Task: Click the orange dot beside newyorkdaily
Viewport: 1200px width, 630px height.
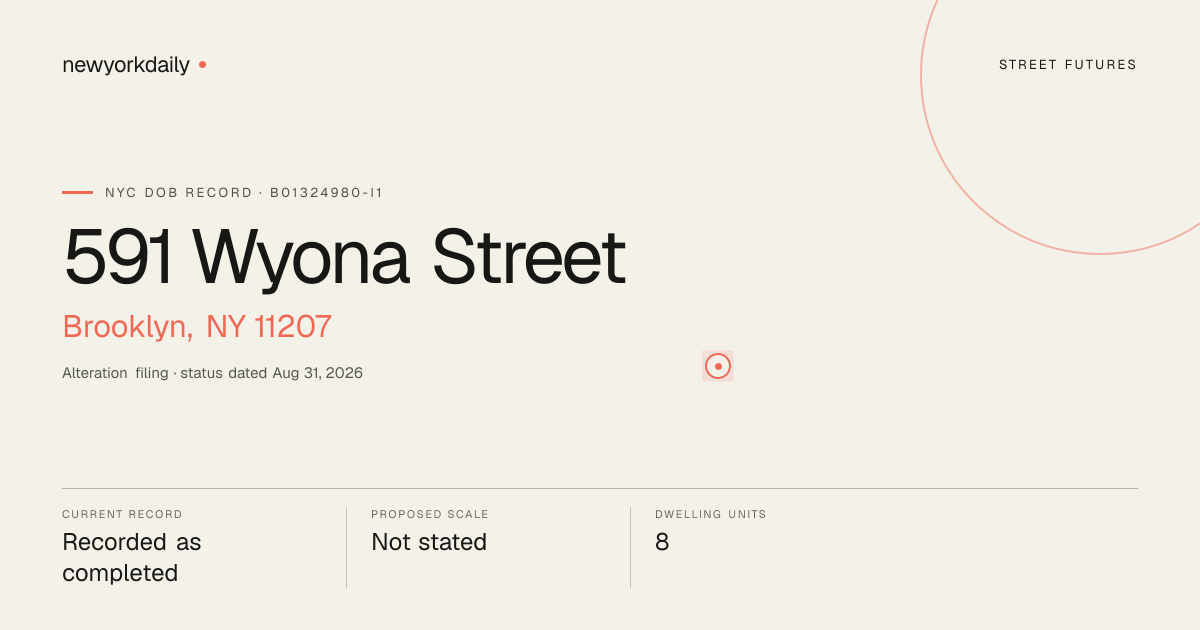Action: point(202,64)
